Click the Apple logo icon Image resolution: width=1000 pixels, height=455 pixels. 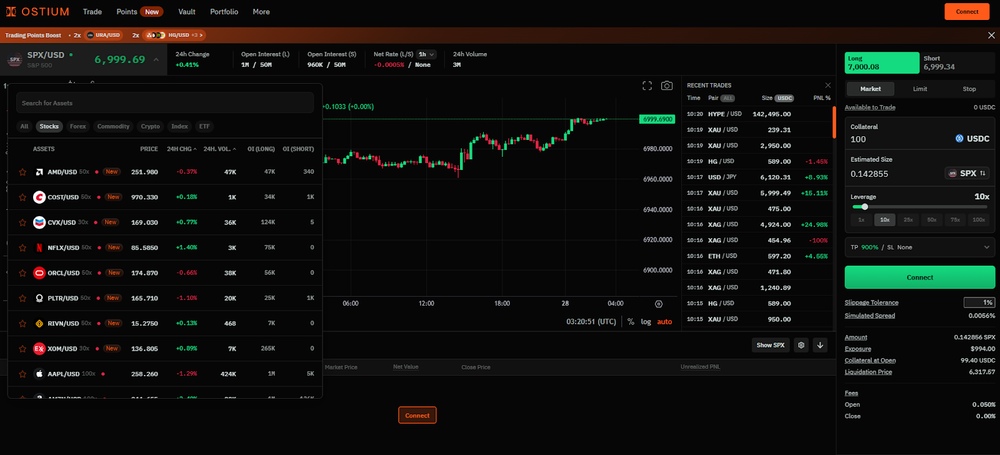coord(39,374)
